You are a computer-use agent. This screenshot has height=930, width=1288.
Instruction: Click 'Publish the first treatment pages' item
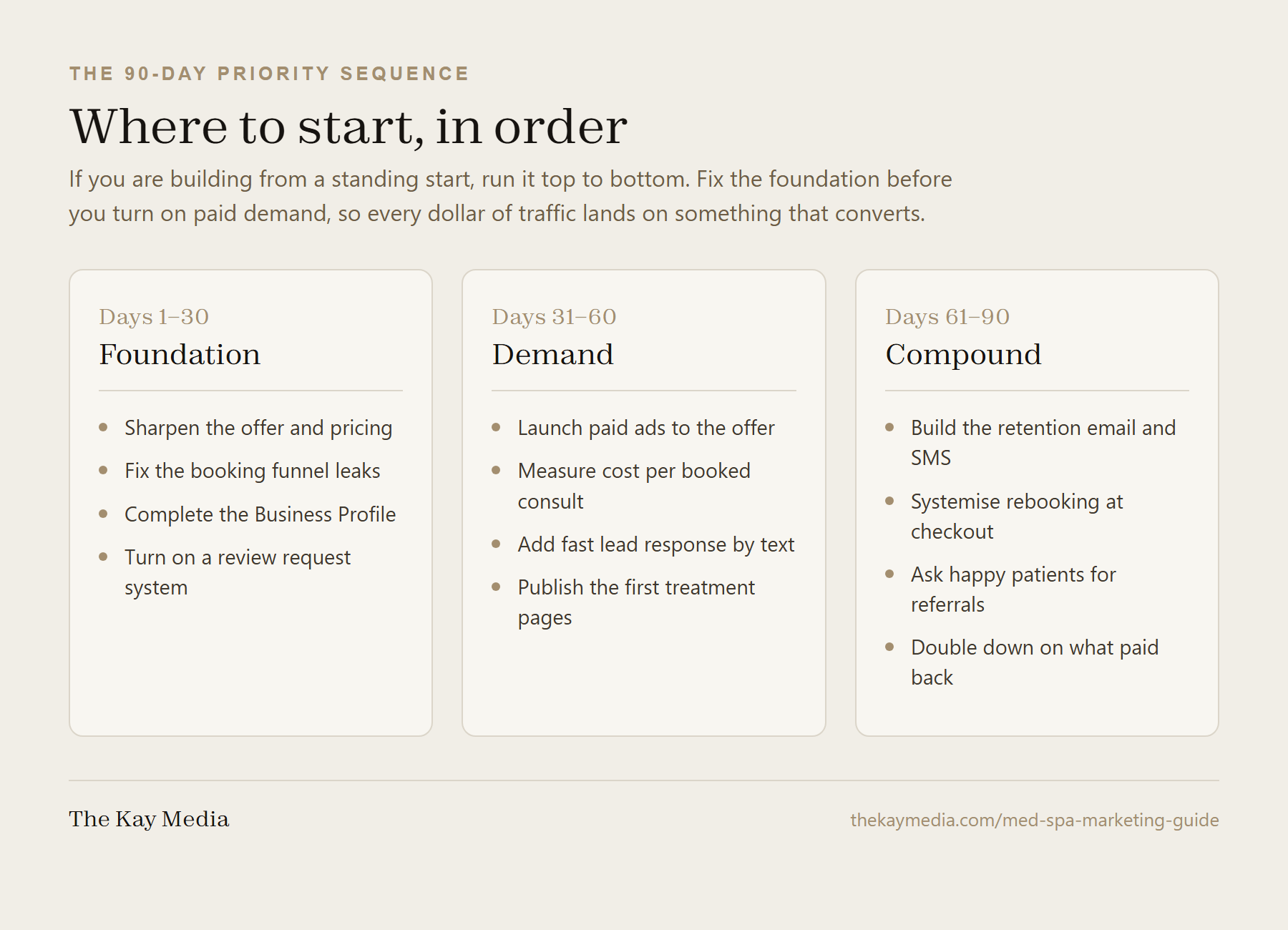(x=636, y=602)
